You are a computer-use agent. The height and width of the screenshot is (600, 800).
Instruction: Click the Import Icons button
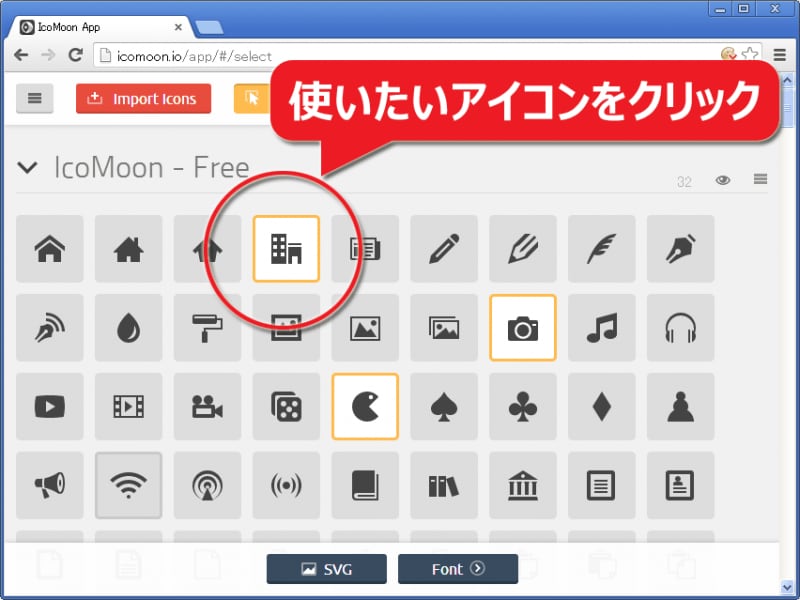pyautogui.click(x=143, y=99)
